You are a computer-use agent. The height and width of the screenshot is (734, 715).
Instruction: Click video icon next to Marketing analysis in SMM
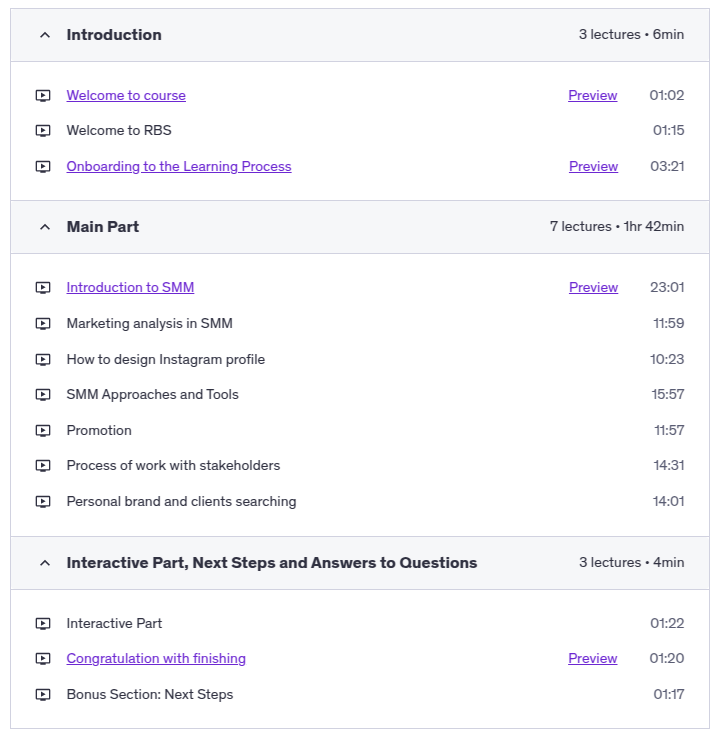tap(43, 324)
